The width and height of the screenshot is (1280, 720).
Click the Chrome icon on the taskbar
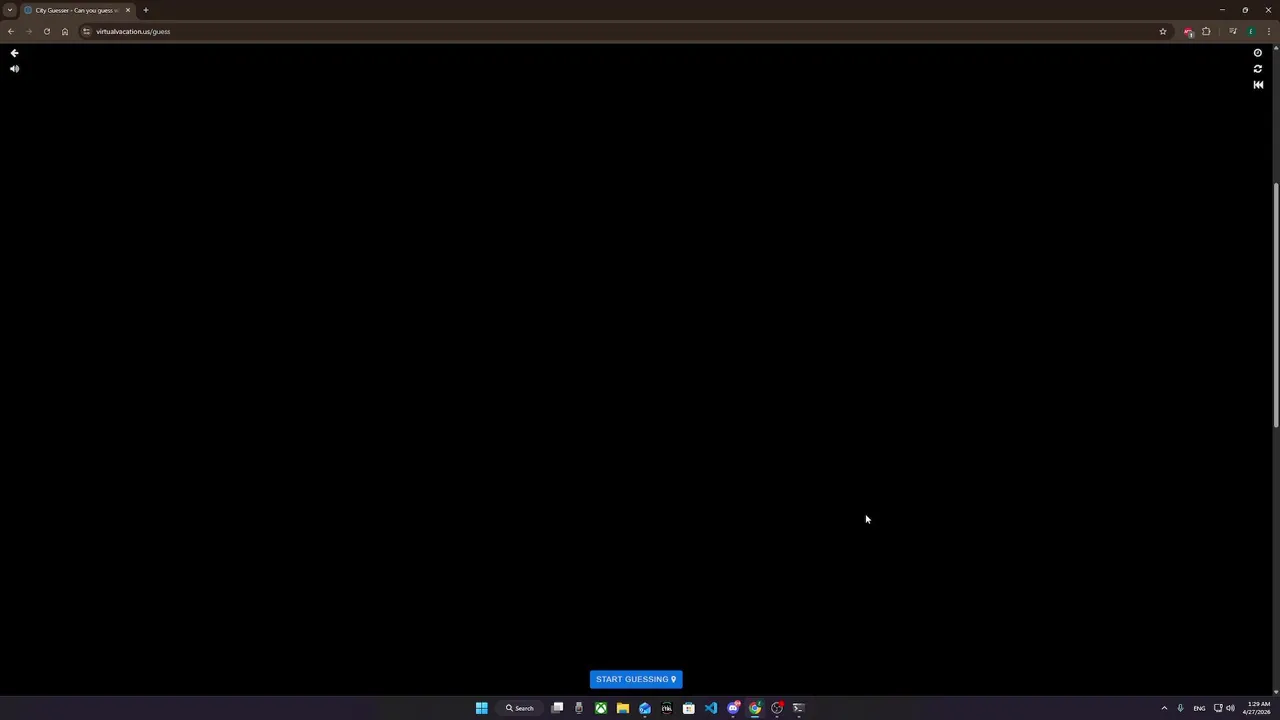point(755,708)
